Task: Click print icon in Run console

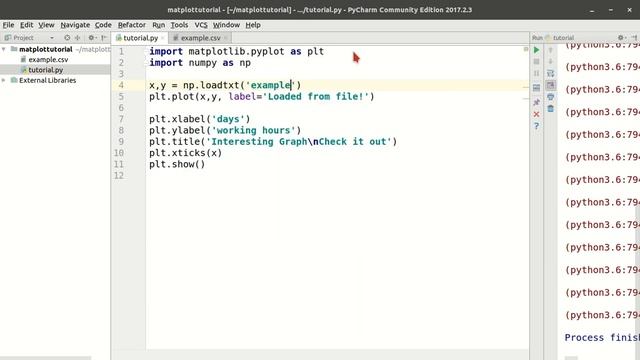Action: coord(551,97)
